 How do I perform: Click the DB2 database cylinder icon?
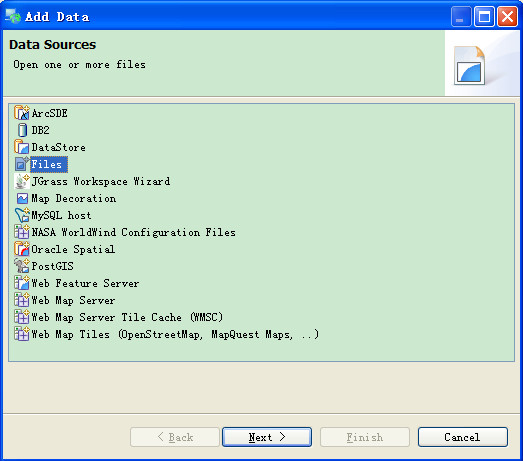click(x=22, y=130)
